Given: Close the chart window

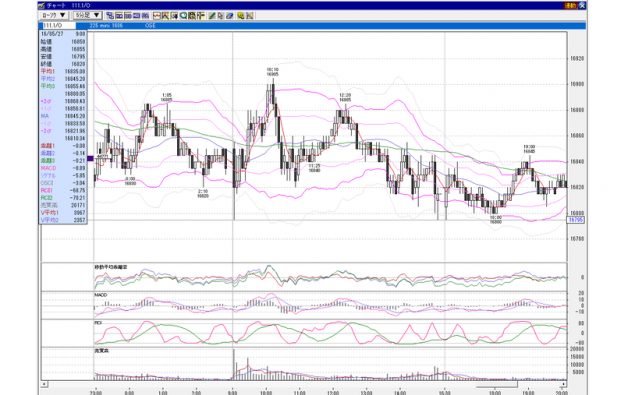Looking at the screenshot, I should click(582, 6).
